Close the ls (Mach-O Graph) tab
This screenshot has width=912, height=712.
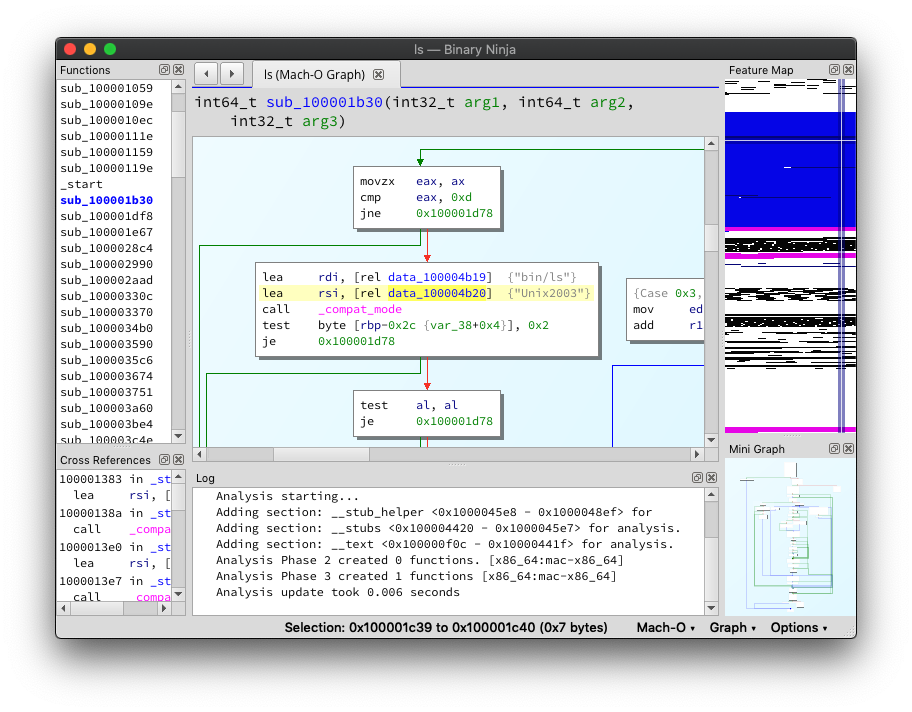click(x=378, y=75)
